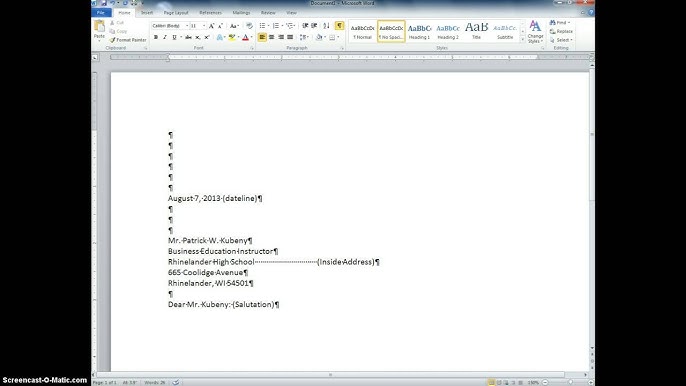686x386 pixels.
Task: Click the Sort icon
Action: (326, 26)
